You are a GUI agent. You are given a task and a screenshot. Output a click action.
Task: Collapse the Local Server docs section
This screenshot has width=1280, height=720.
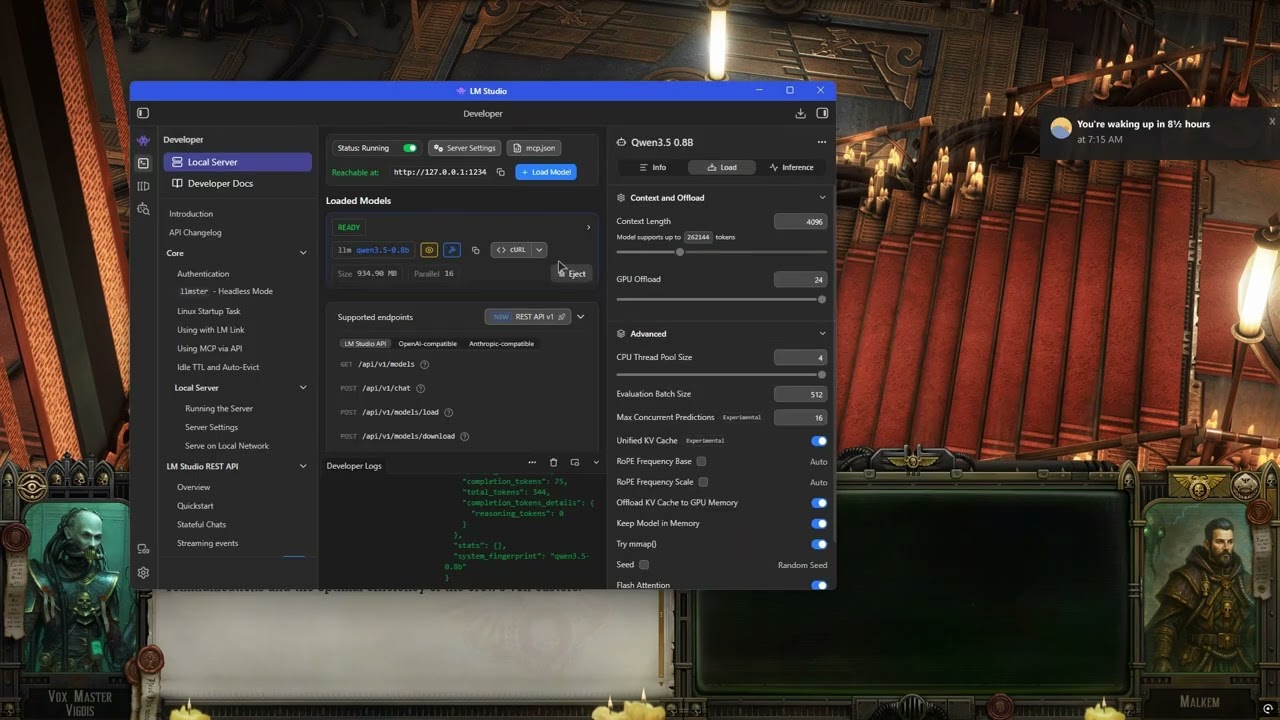(303, 388)
